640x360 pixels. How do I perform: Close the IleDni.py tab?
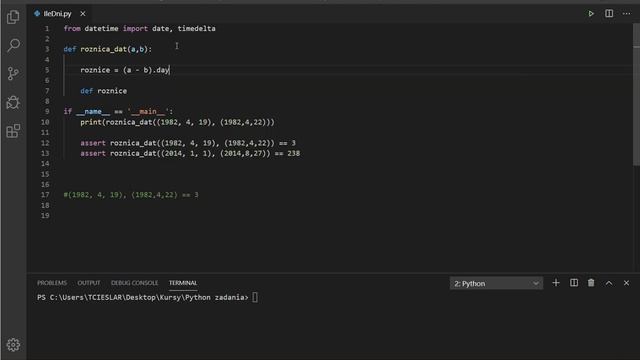pos(83,13)
